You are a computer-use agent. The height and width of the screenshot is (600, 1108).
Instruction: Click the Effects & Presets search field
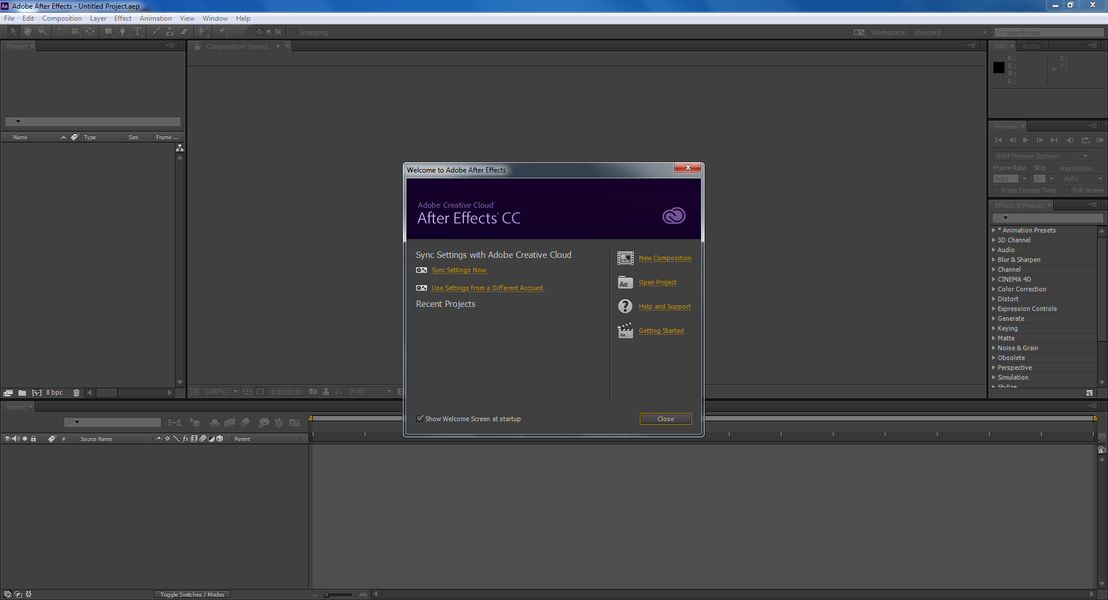click(x=1047, y=218)
